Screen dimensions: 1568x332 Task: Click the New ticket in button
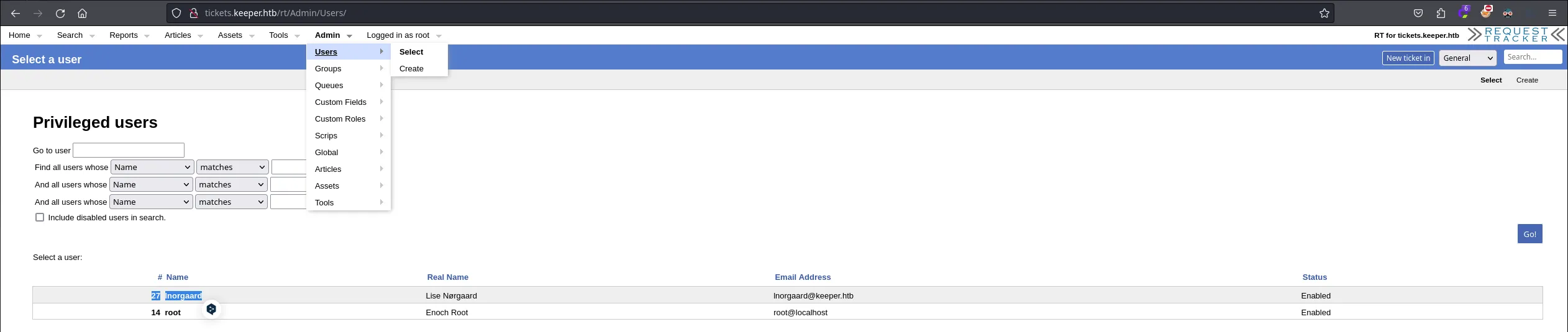click(x=1408, y=58)
